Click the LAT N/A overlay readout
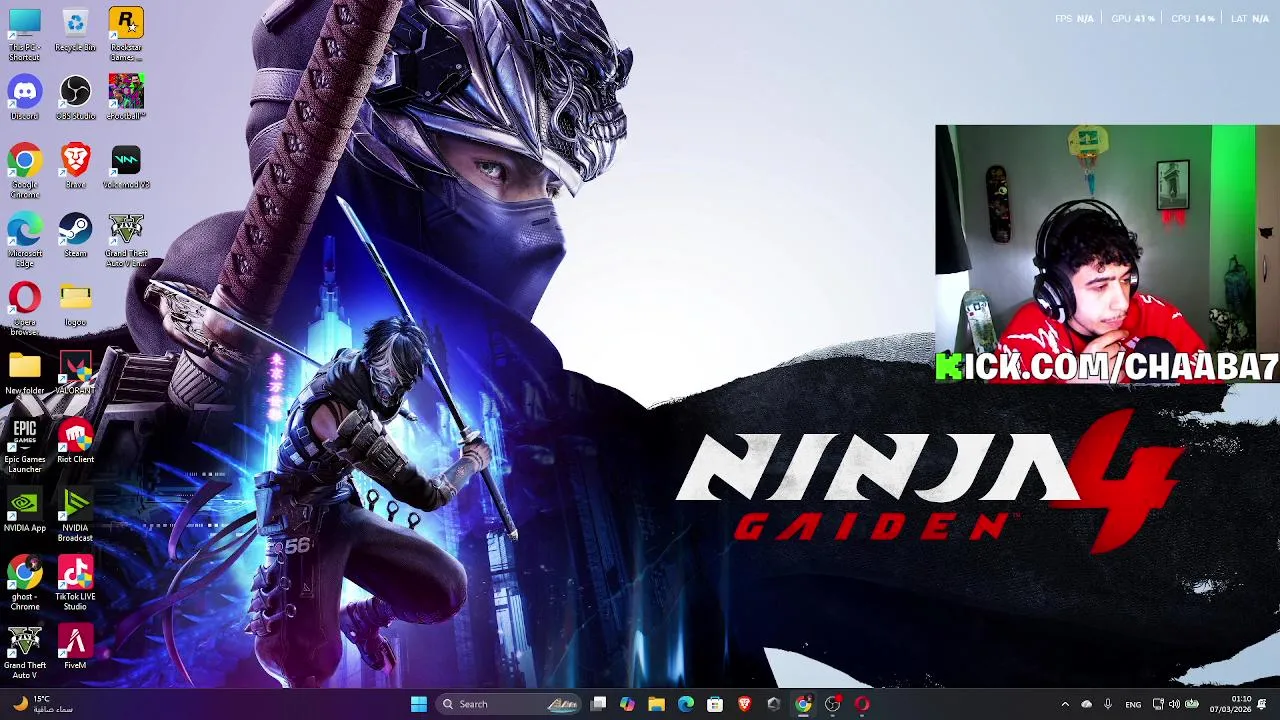The width and height of the screenshot is (1280, 720). click(x=1250, y=18)
